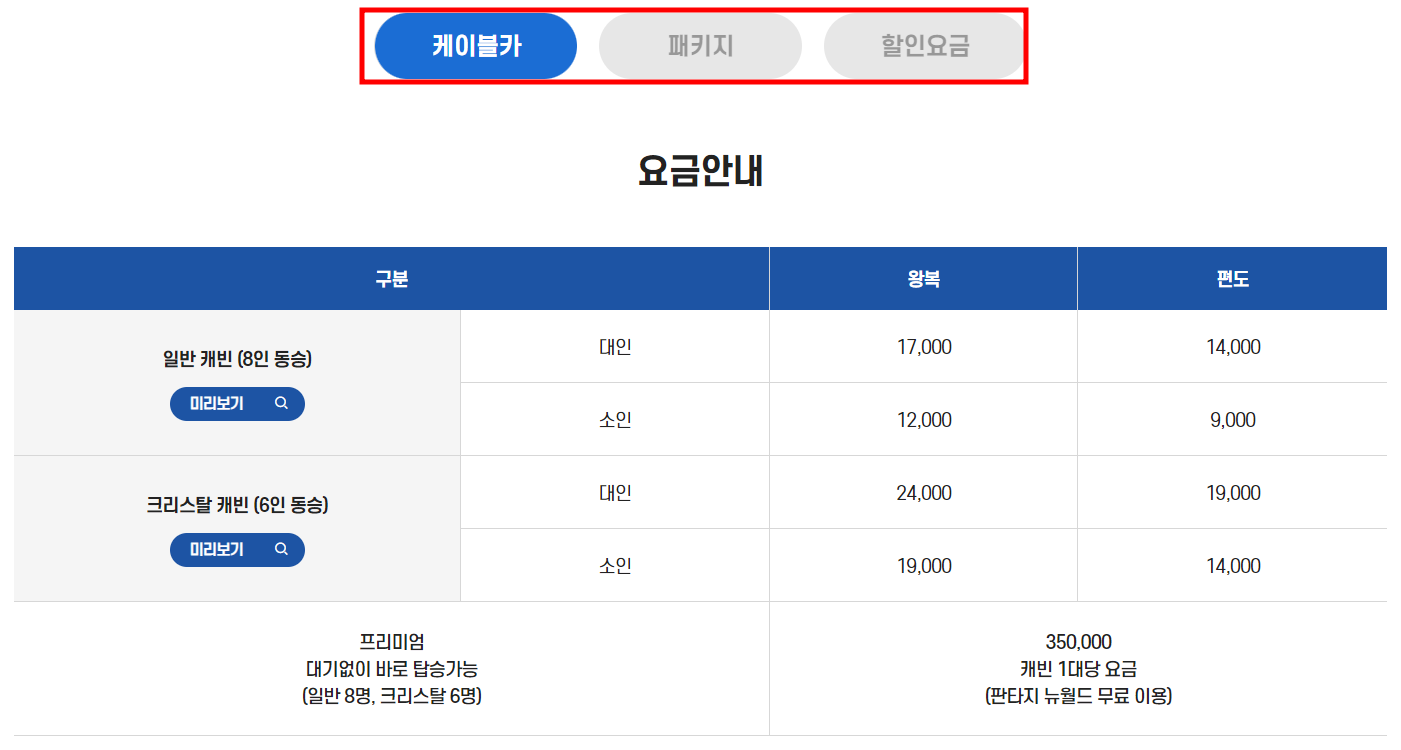Switch to the 패키지 tab
The height and width of the screenshot is (750, 1401).
tap(699, 45)
